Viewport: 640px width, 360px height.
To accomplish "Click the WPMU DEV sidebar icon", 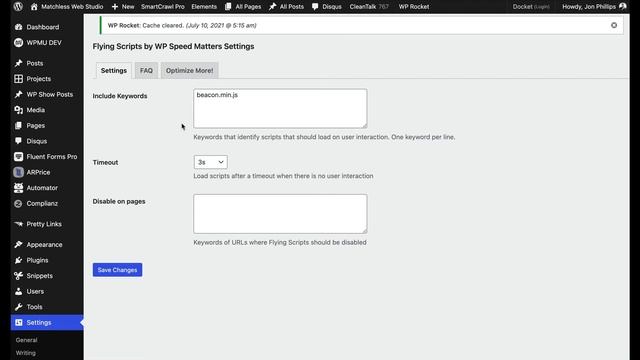I will pos(18,42).
